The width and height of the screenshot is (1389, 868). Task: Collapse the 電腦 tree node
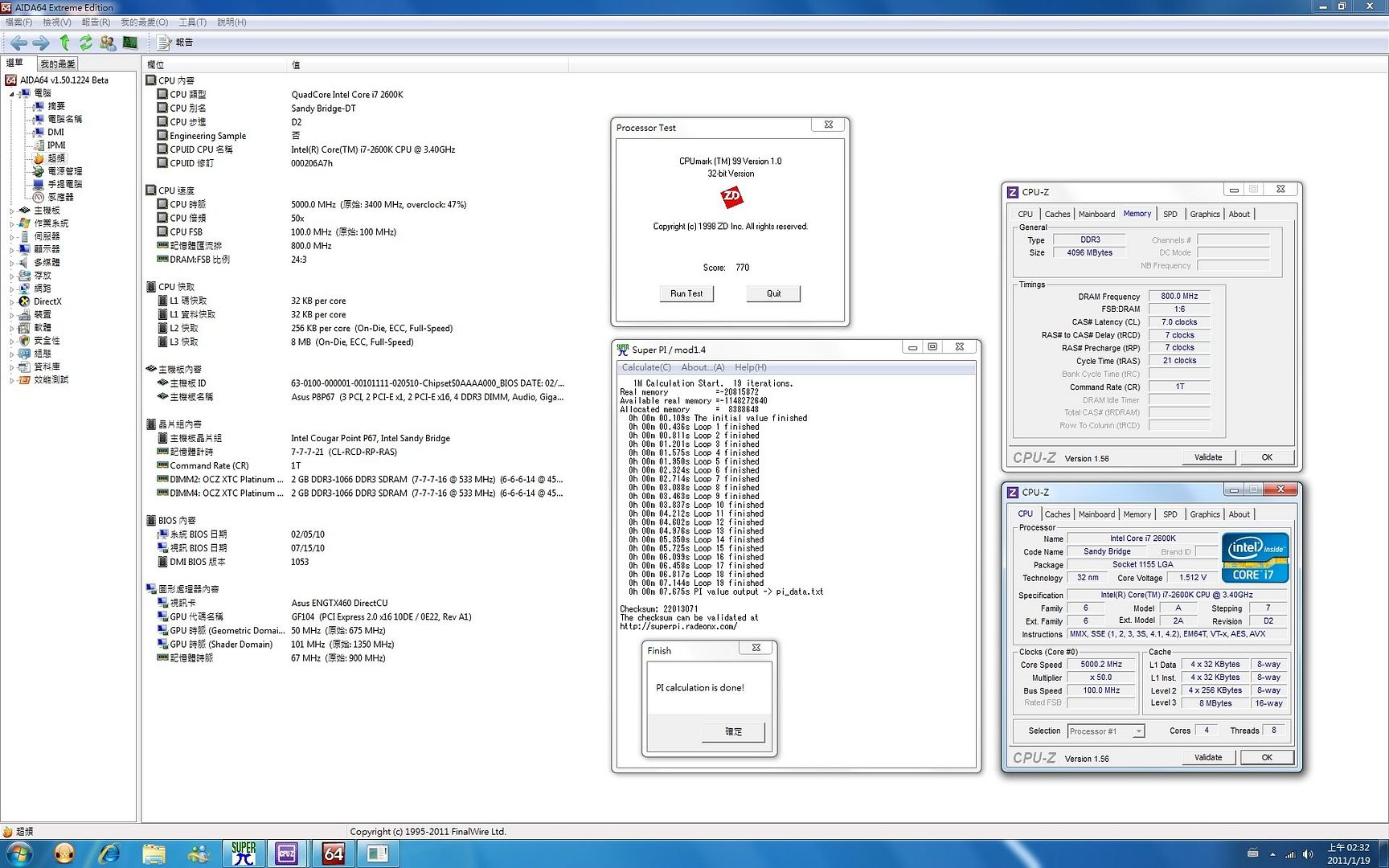click(12, 94)
